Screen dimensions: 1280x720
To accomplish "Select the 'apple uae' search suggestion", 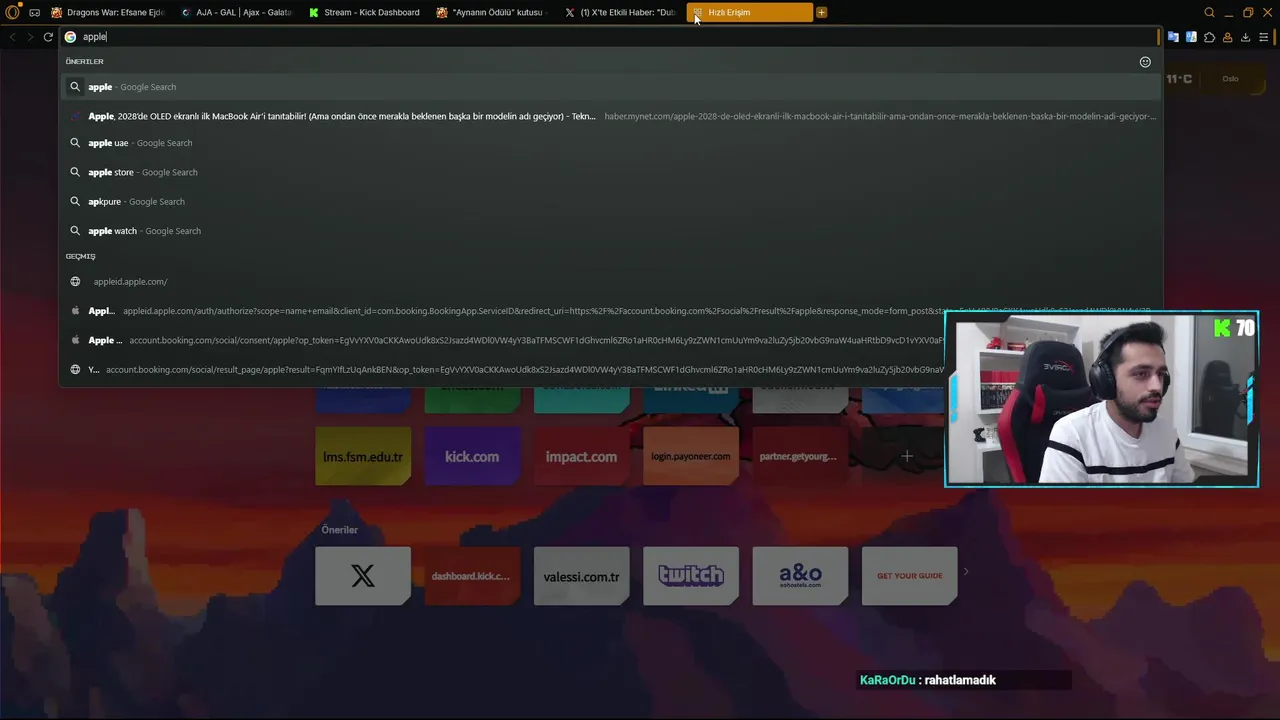I will pyautogui.click(x=610, y=143).
